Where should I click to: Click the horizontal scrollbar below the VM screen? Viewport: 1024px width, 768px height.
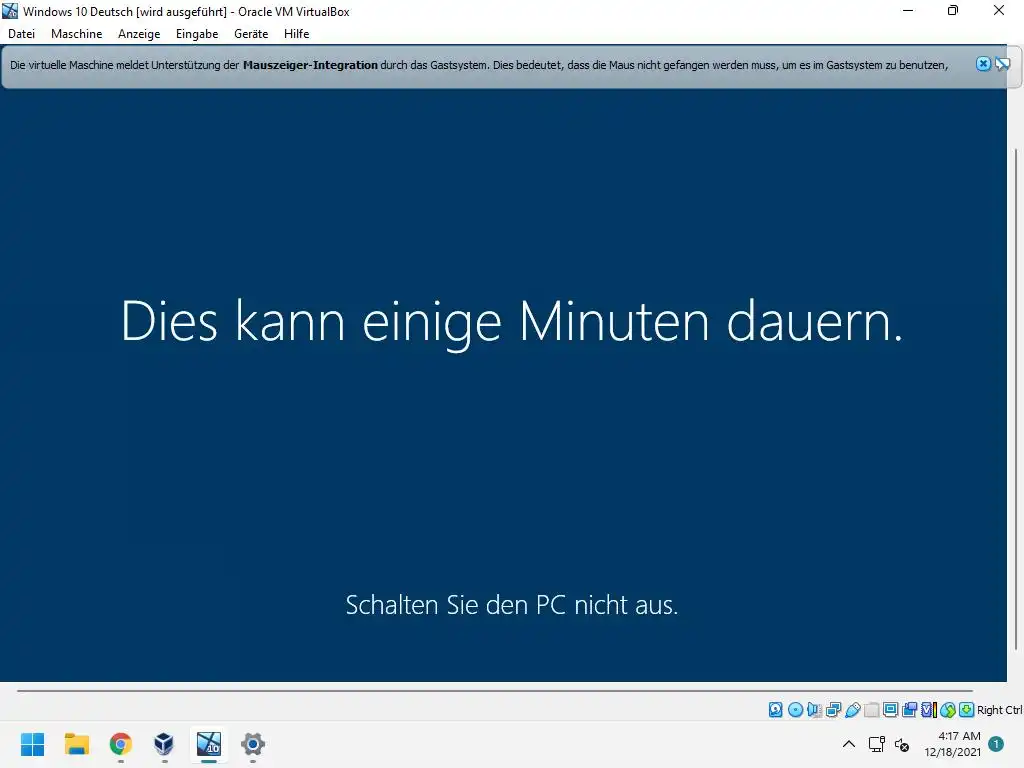coord(494,690)
